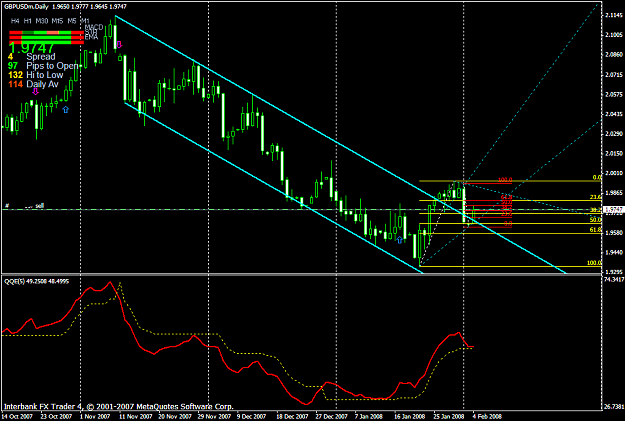Click the yellow spread value 4
The image size is (625, 421).
(x=11, y=57)
